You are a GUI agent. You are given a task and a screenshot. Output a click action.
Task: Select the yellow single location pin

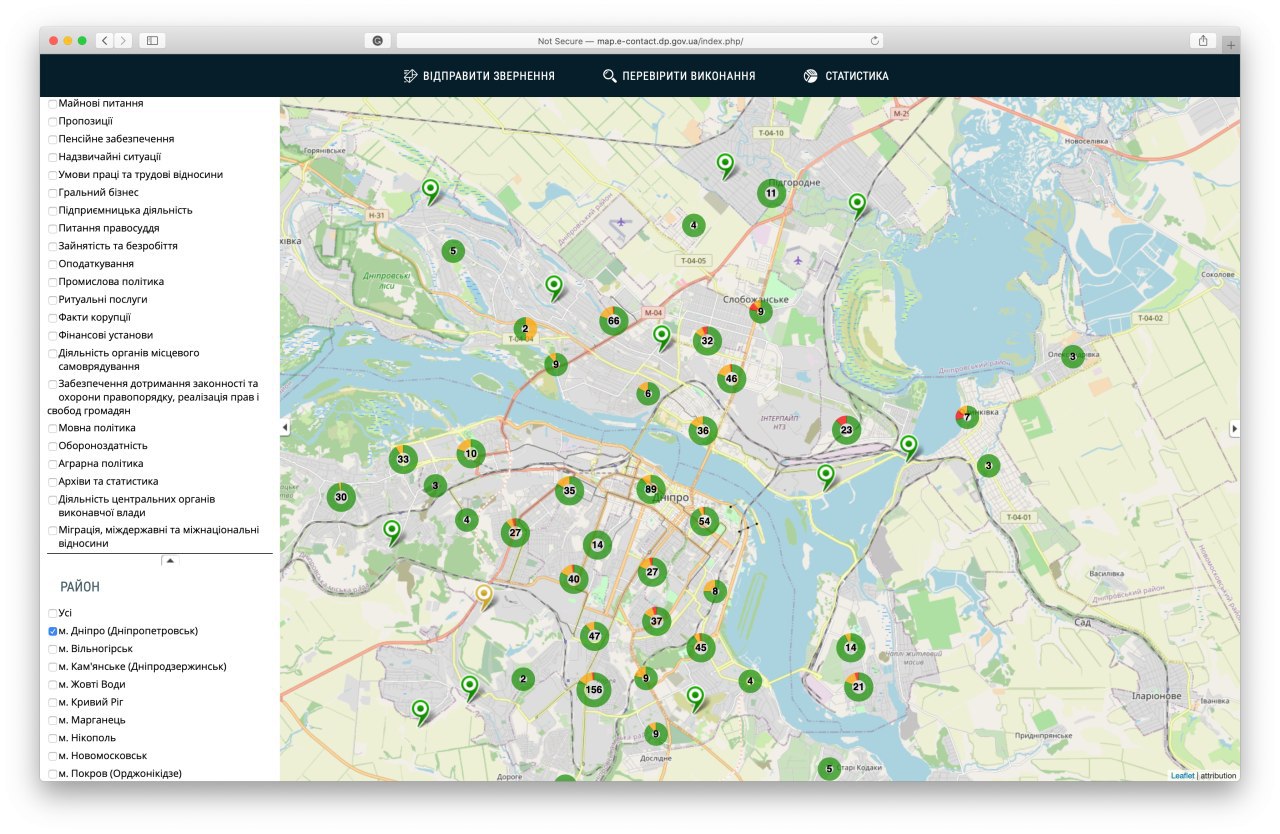pyautogui.click(x=485, y=597)
